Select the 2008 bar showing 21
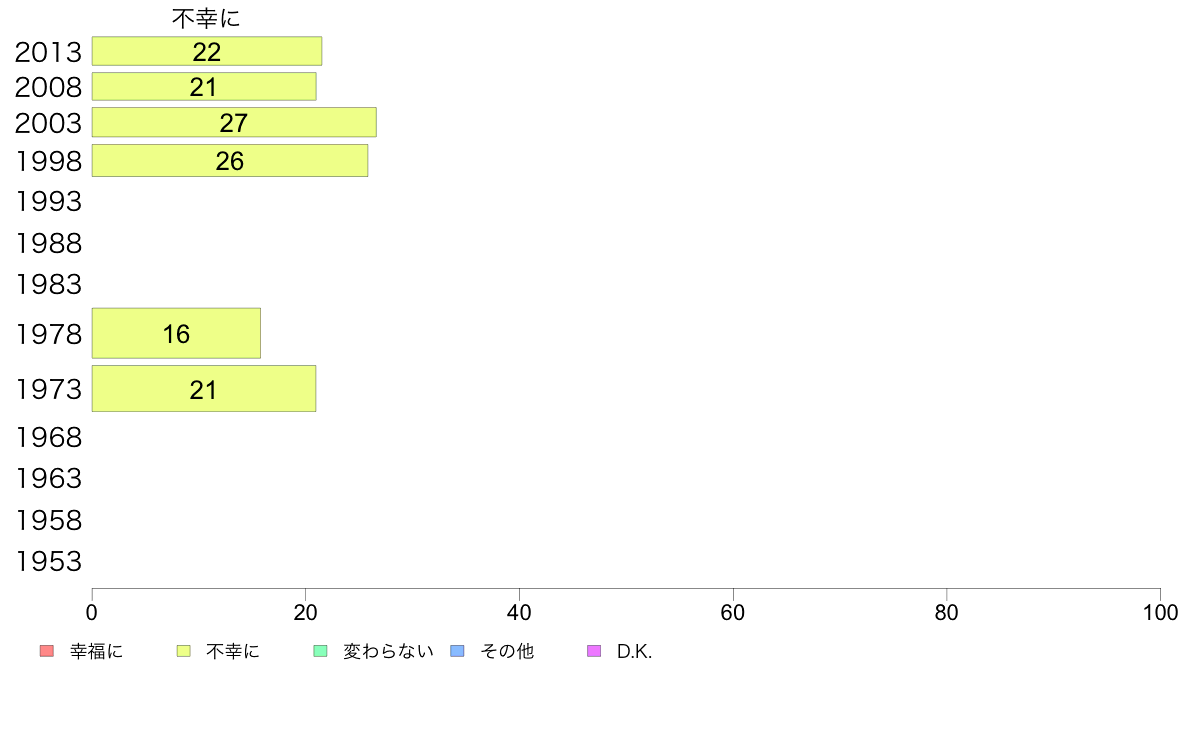 204,86
